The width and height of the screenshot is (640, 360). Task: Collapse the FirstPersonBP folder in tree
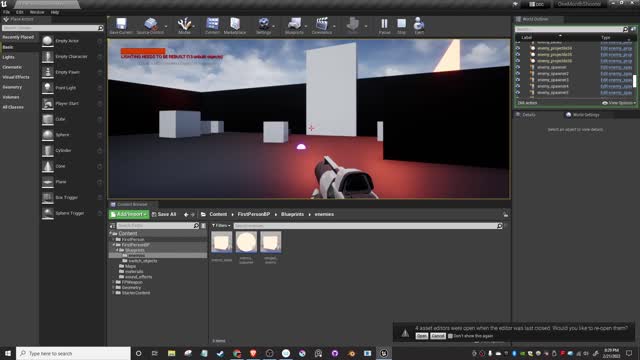pos(114,245)
